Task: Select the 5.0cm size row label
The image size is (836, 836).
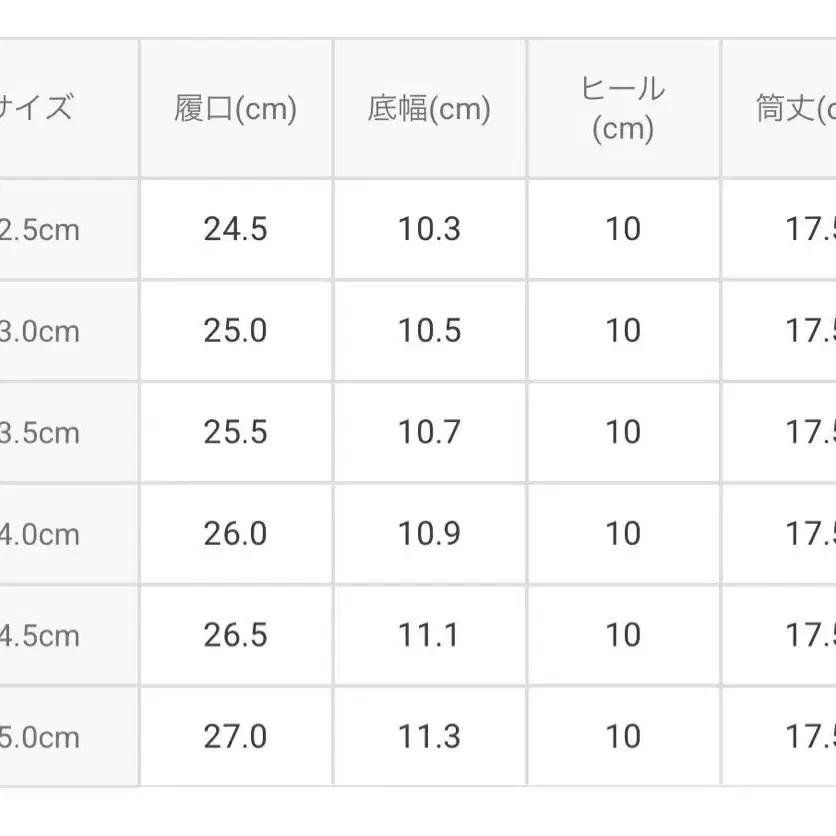Action: (x=40, y=737)
